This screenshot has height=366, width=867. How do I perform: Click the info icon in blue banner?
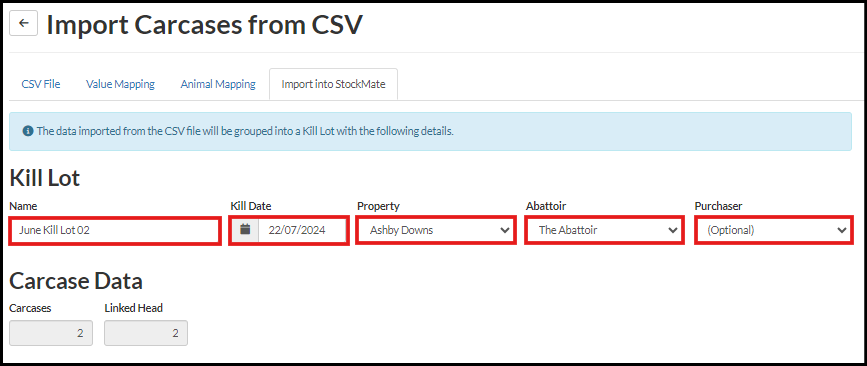28,132
